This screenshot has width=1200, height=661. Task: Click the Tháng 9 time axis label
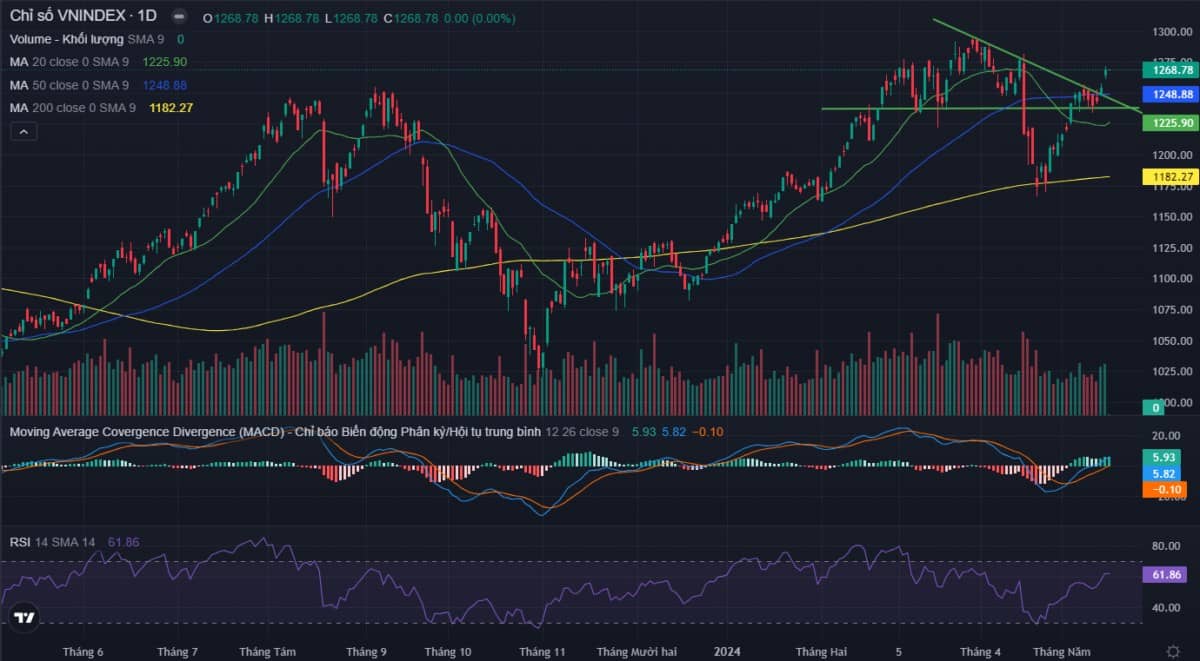pyautogui.click(x=367, y=651)
